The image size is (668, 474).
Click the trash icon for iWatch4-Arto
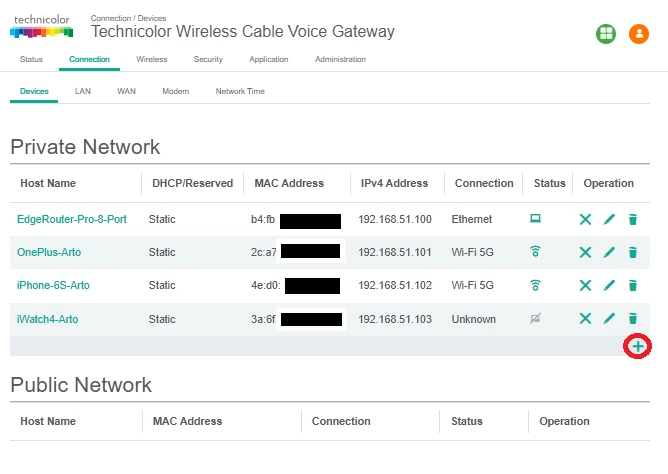(x=633, y=319)
